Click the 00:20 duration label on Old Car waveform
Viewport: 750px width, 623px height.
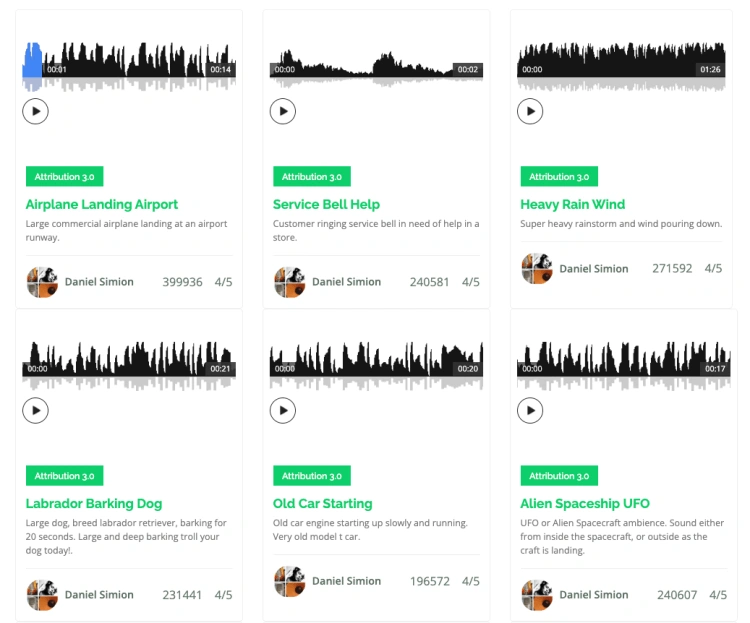(468, 368)
